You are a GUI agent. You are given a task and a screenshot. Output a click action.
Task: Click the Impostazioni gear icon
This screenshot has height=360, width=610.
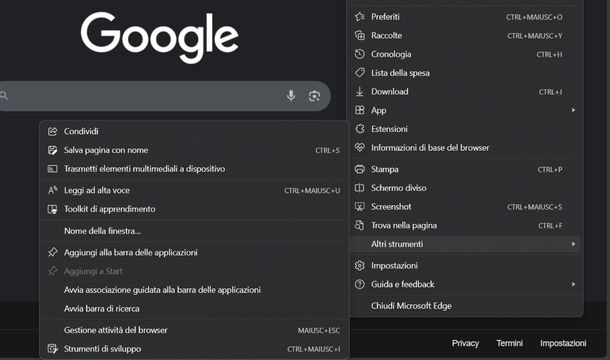(360, 265)
